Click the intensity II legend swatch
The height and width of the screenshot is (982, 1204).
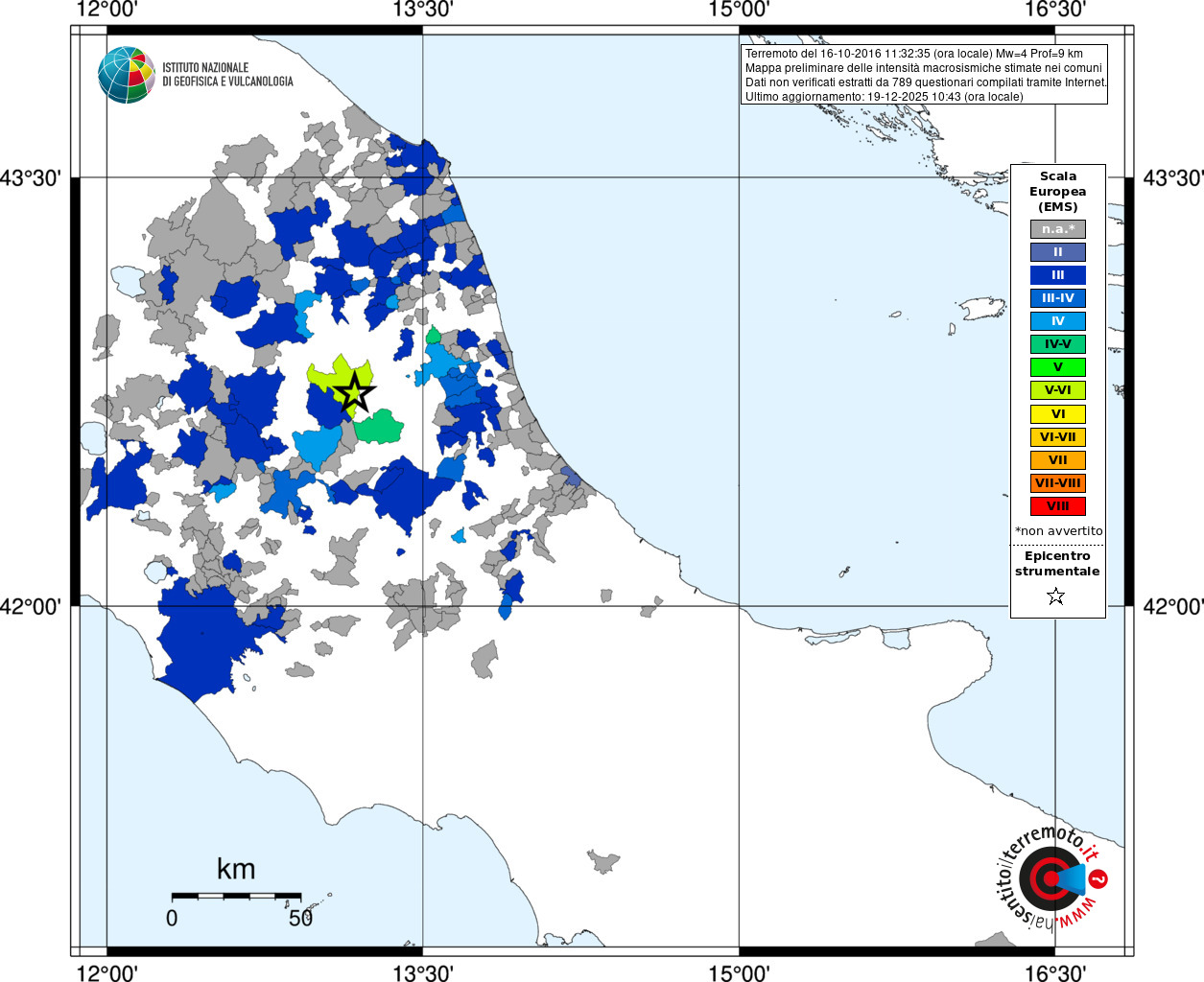(x=1057, y=252)
